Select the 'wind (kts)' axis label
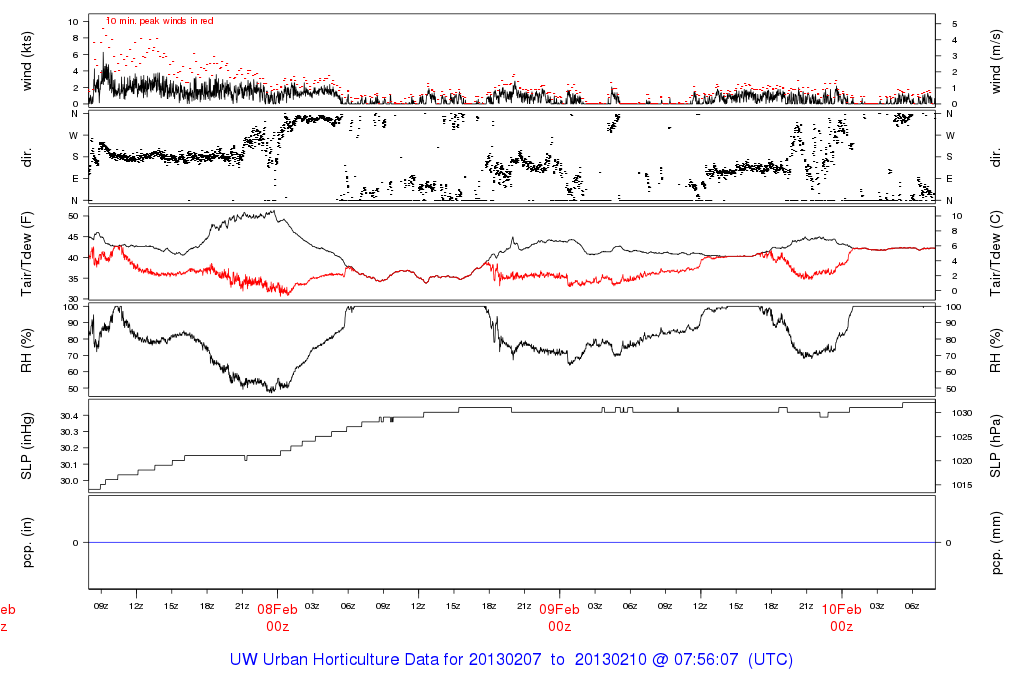The width and height of the screenshot is (1024, 700). [x=27, y=62]
